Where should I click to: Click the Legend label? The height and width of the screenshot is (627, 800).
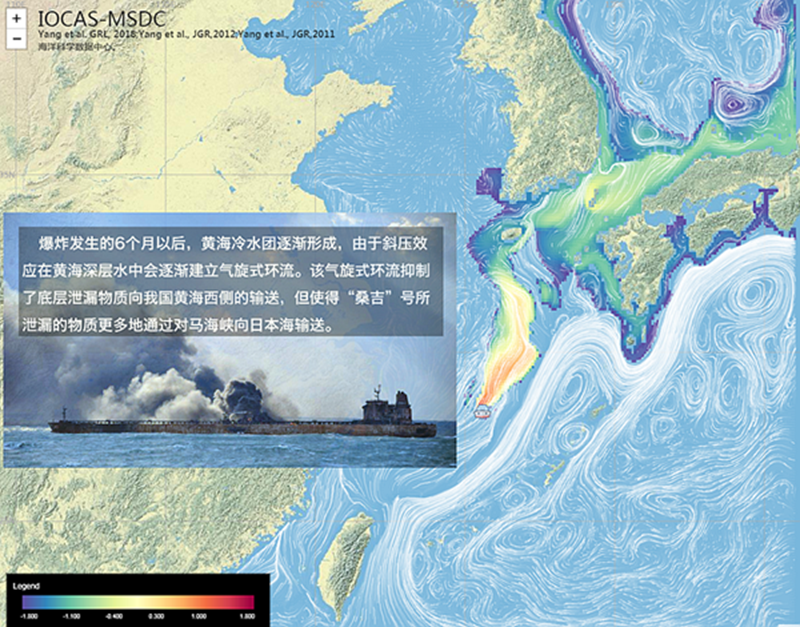coord(26,584)
